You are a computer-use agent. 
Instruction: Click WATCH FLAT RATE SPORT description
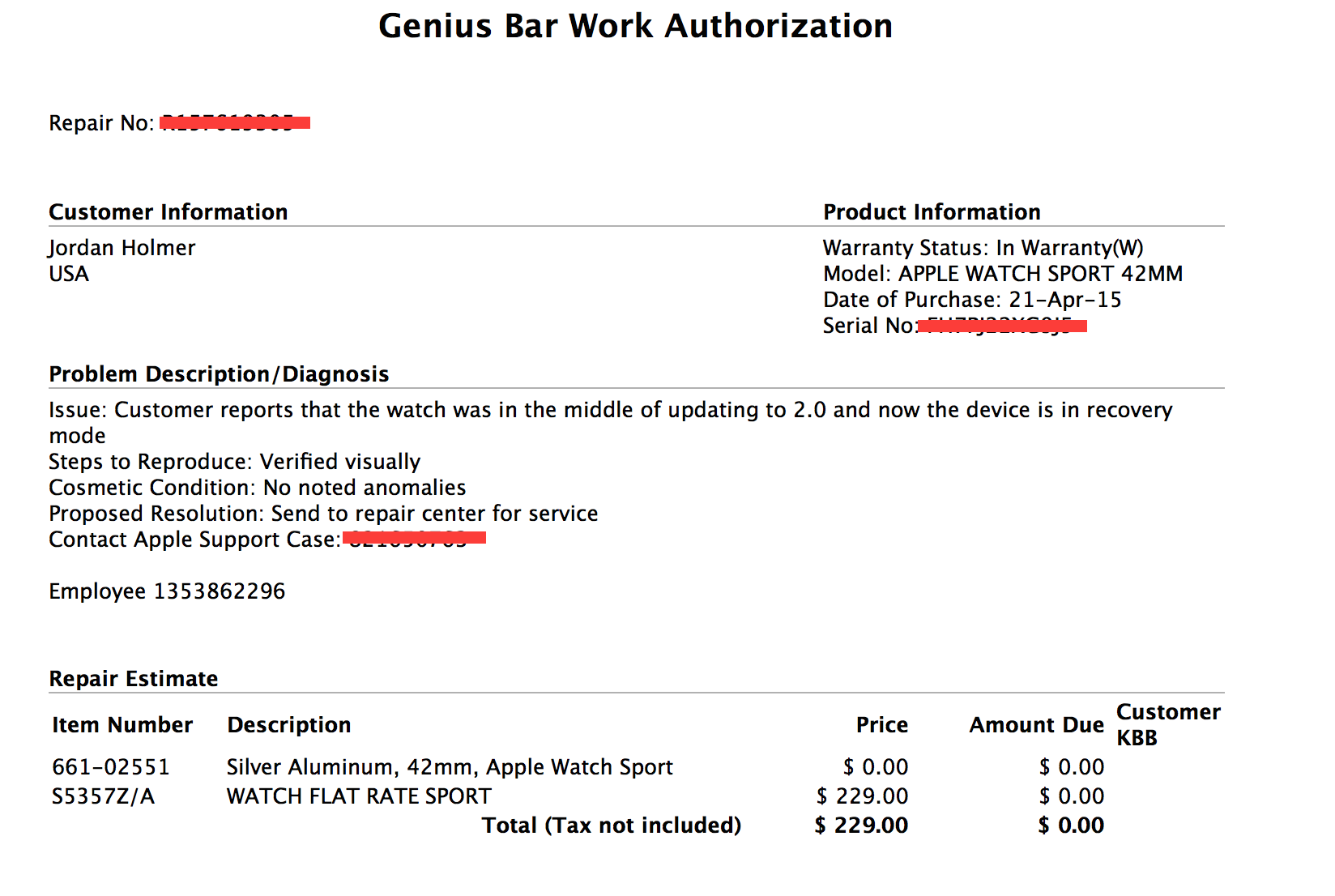(359, 796)
